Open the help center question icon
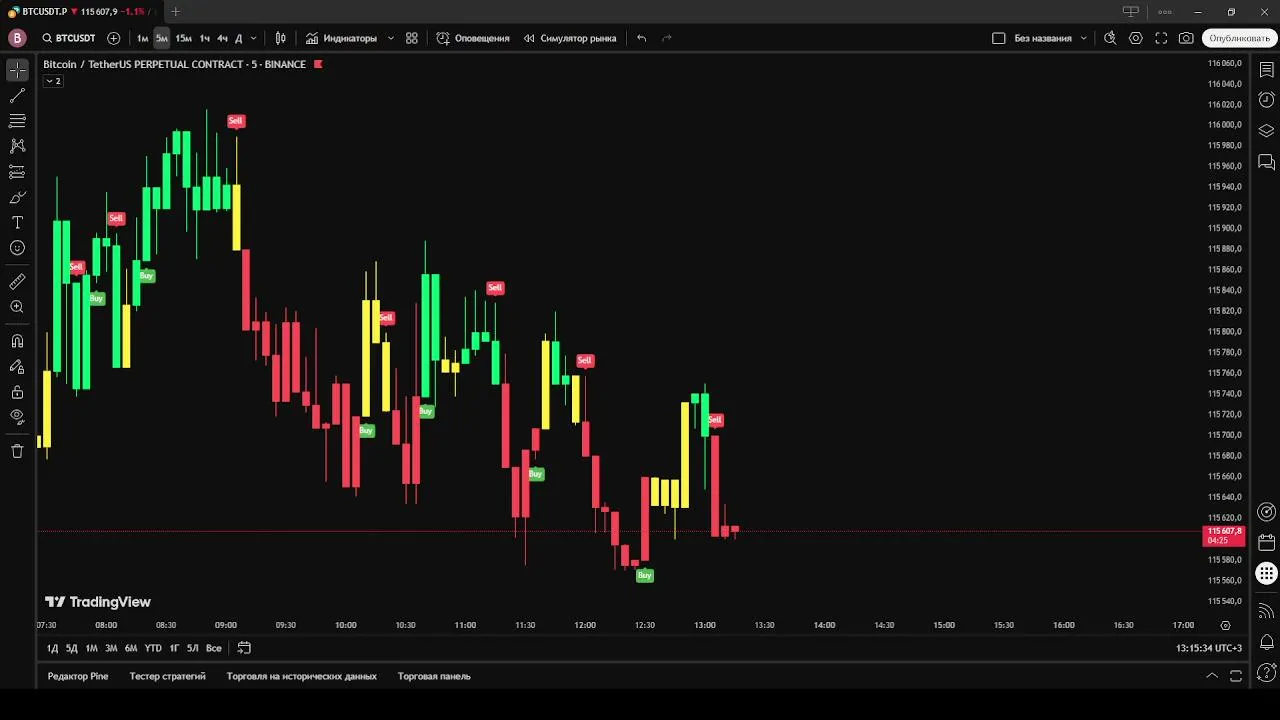This screenshot has height=720, width=1280. [1266, 673]
